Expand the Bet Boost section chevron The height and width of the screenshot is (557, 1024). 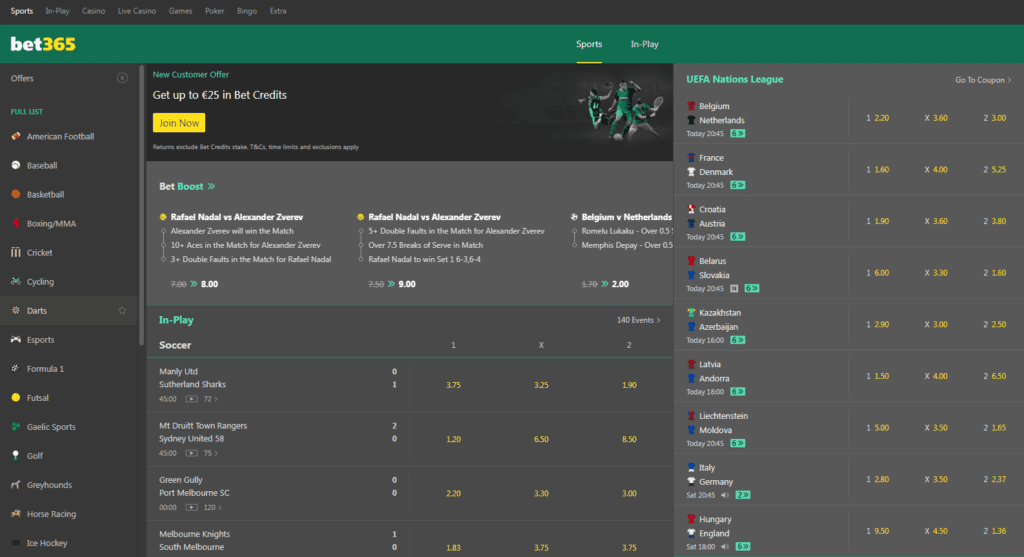click(x=211, y=186)
